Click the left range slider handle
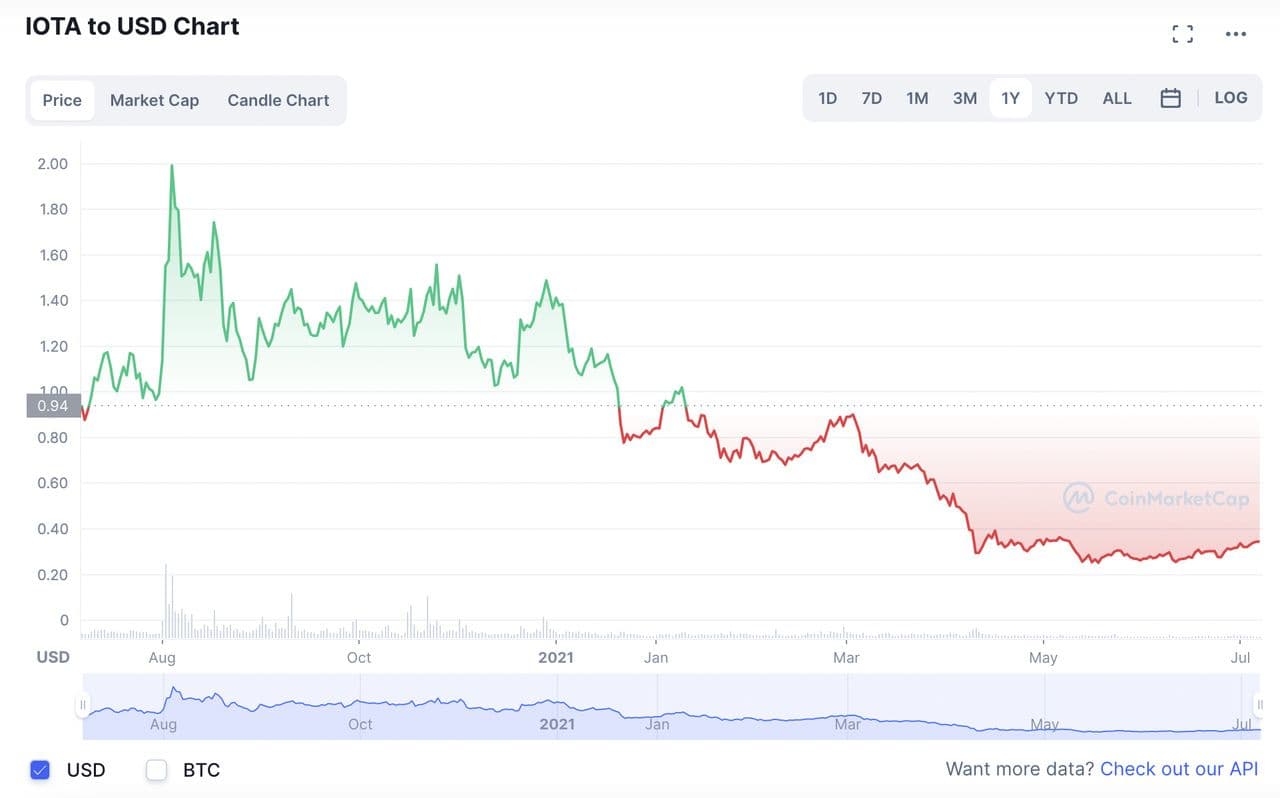The width and height of the screenshot is (1280, 798). (x=83, y=706)
